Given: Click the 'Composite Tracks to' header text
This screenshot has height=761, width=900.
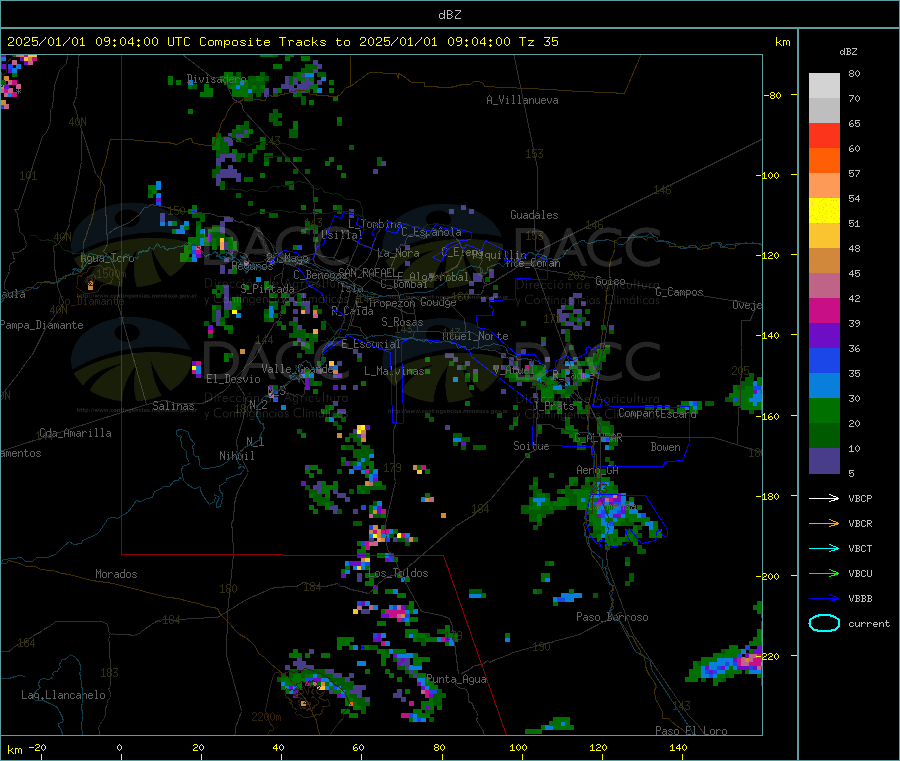Looking at the screenshot, I should click(274, 42).
